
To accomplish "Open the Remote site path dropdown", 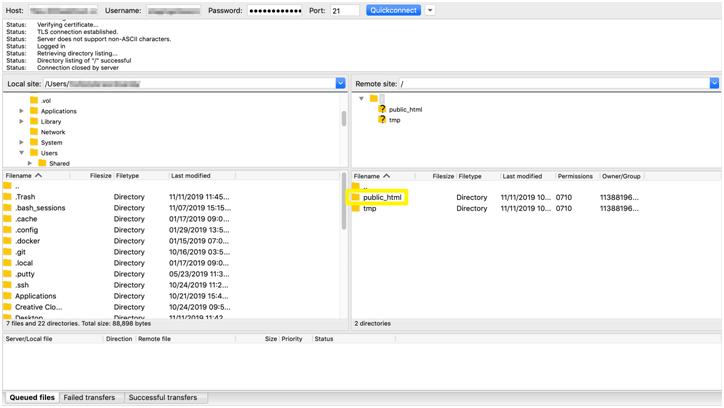I will [714, 84].
